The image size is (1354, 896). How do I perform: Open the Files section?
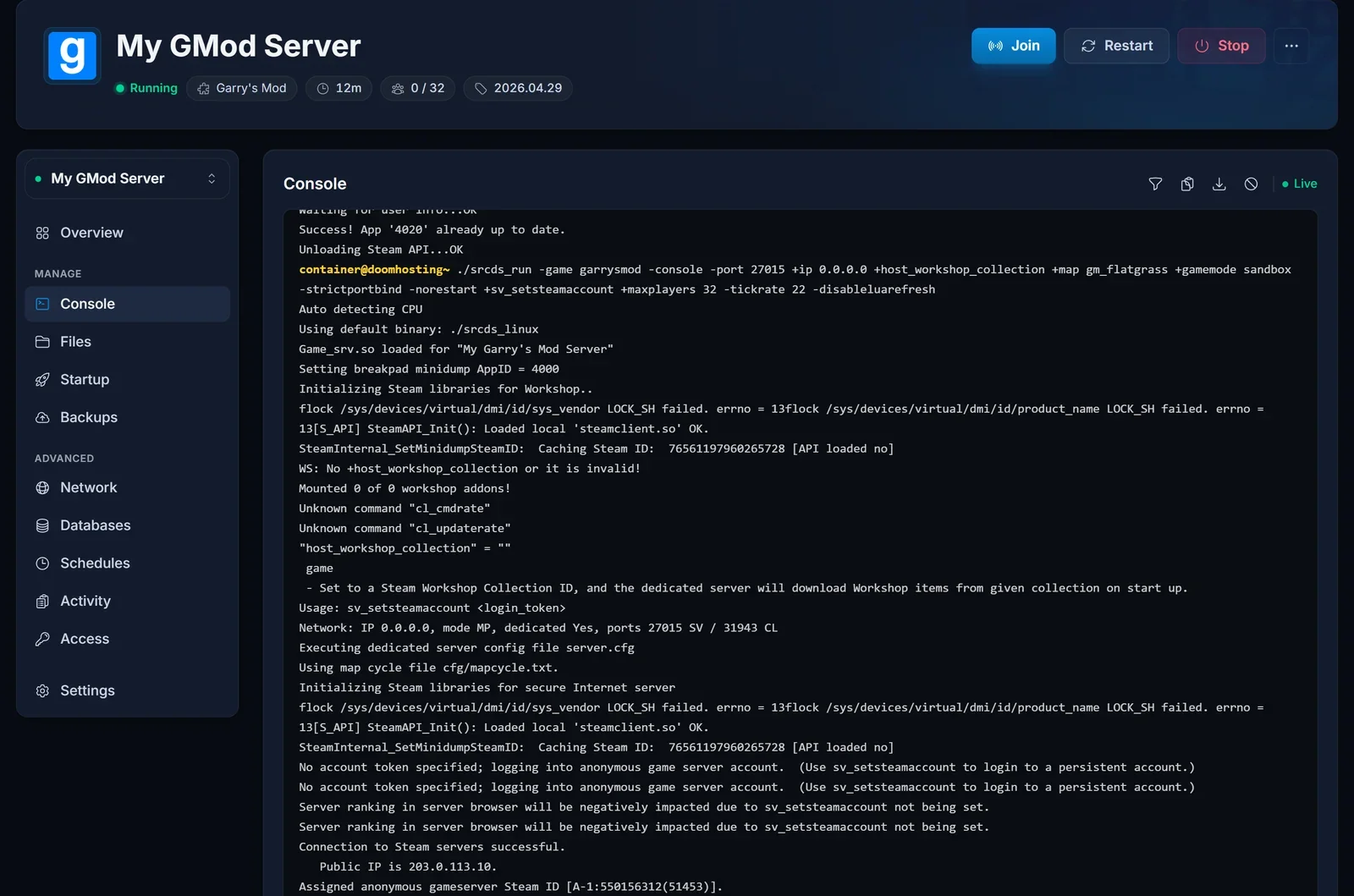pos(127,342)
